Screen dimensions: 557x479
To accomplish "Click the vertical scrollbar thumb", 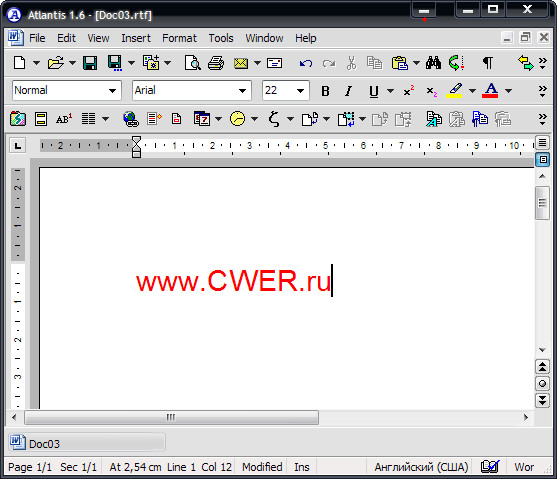I will [x=542, y=203].
